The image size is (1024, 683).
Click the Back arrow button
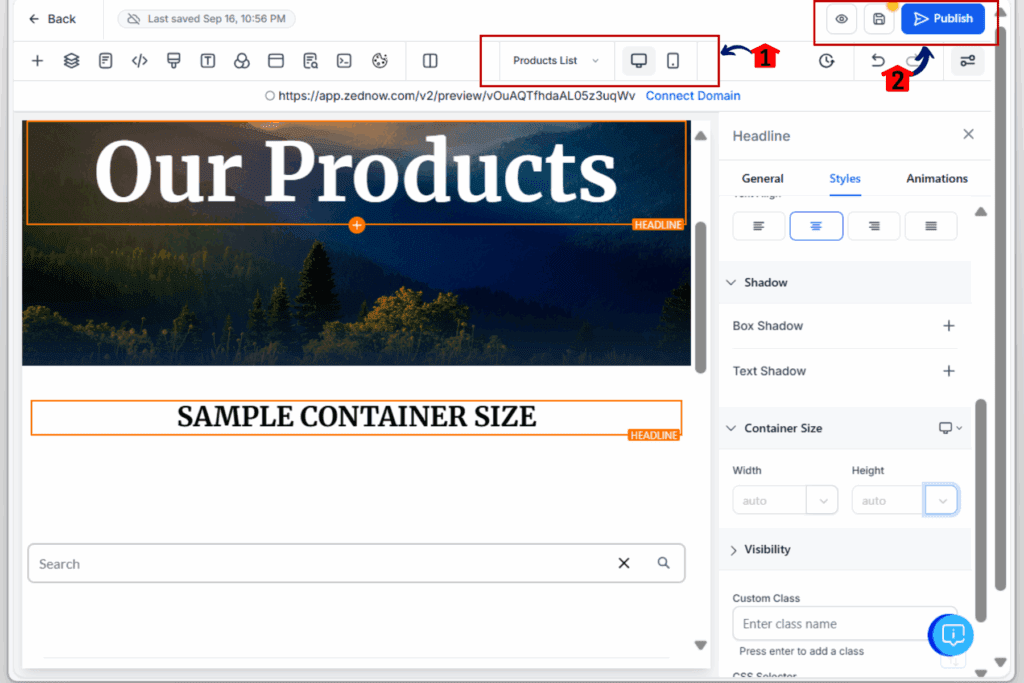pos(52,19)
